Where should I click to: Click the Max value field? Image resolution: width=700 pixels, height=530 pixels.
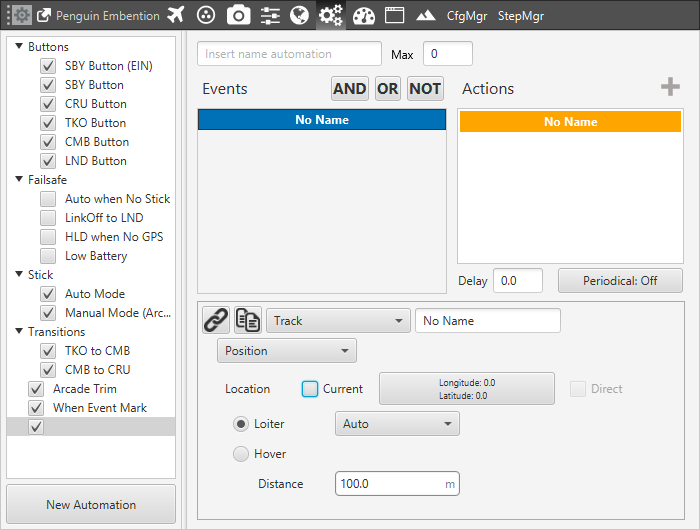point(448,54)
